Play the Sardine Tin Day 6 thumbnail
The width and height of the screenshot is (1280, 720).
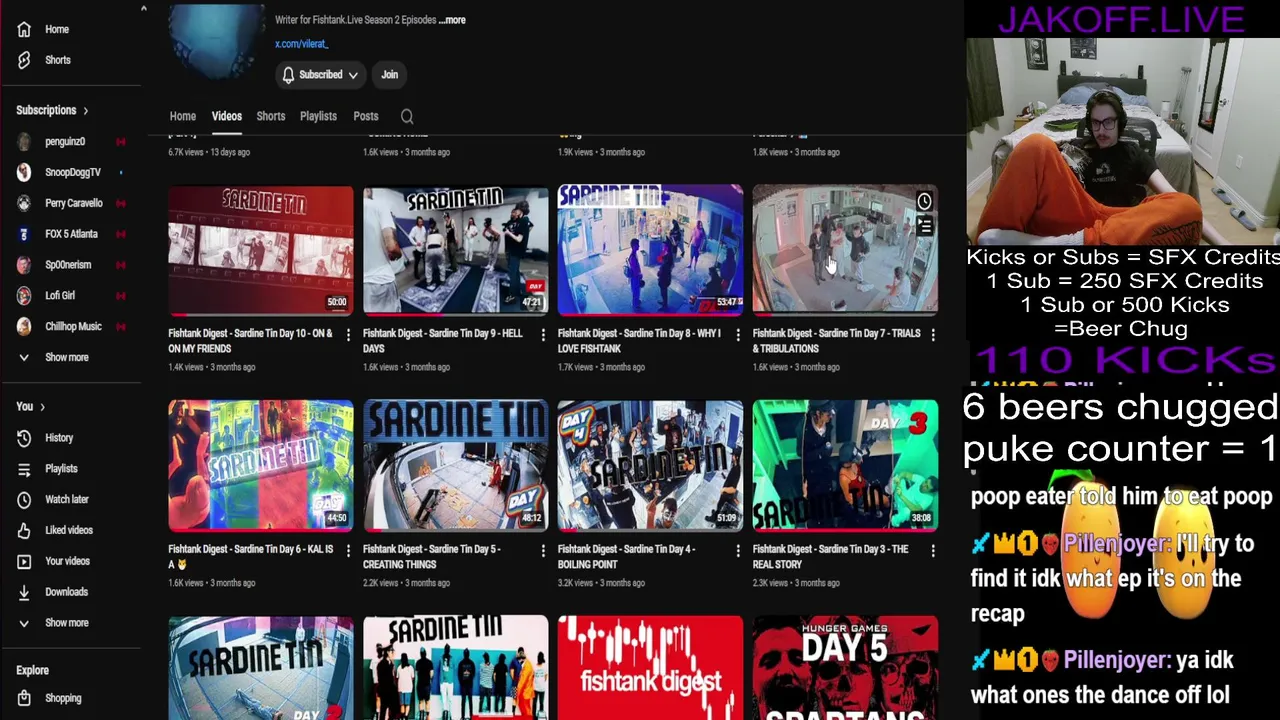point(260,465)
